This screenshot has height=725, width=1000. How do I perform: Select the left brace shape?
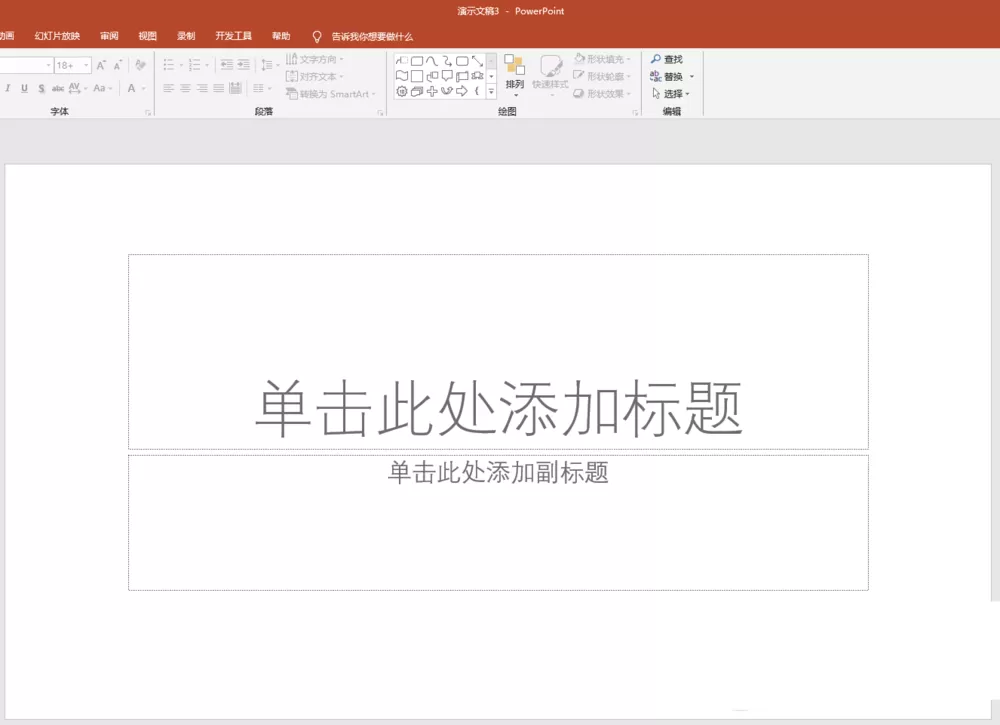[x=477, y=91]
